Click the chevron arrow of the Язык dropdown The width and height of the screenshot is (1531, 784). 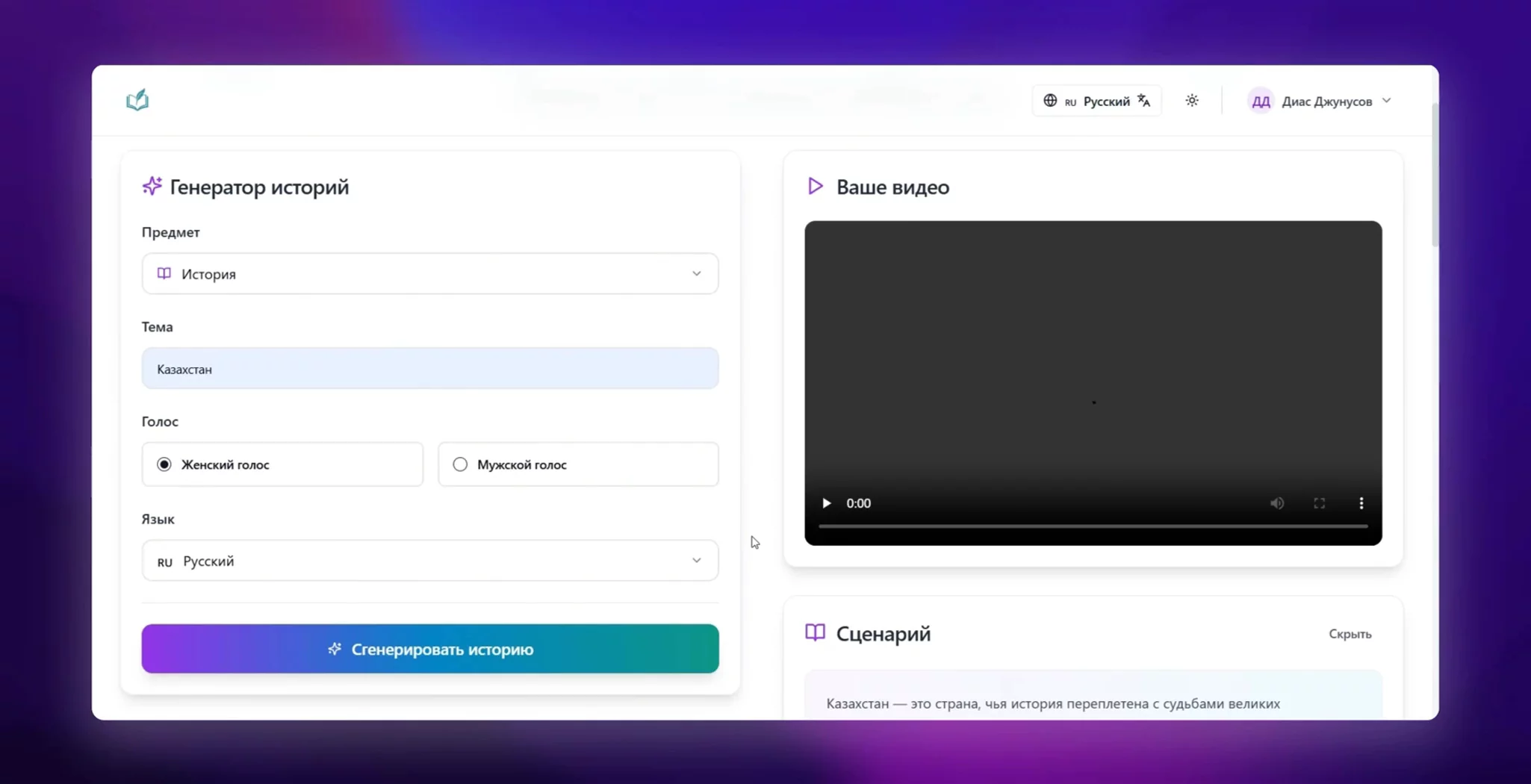(x=696, y=560)
